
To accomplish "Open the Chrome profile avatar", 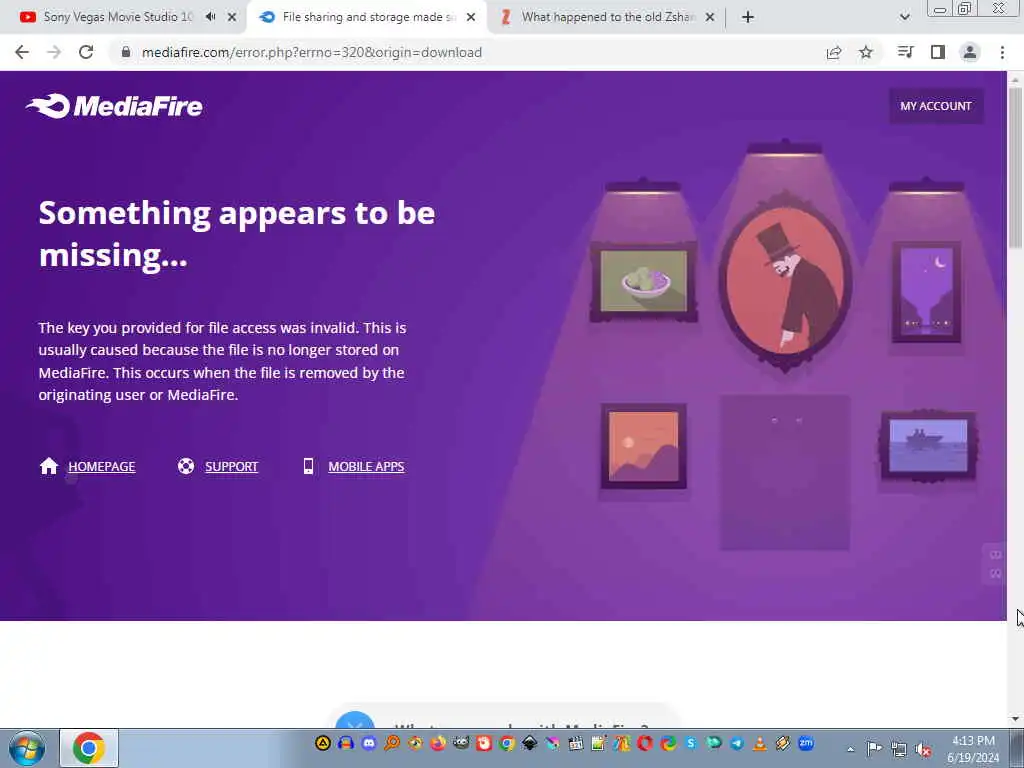I will click(x=970, y=52).
